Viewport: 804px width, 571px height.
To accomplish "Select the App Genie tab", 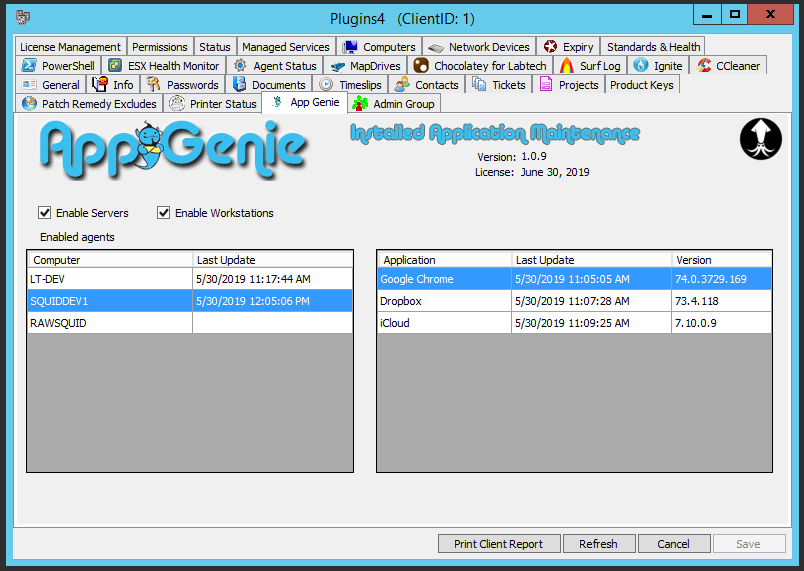I will coord(305,103).
